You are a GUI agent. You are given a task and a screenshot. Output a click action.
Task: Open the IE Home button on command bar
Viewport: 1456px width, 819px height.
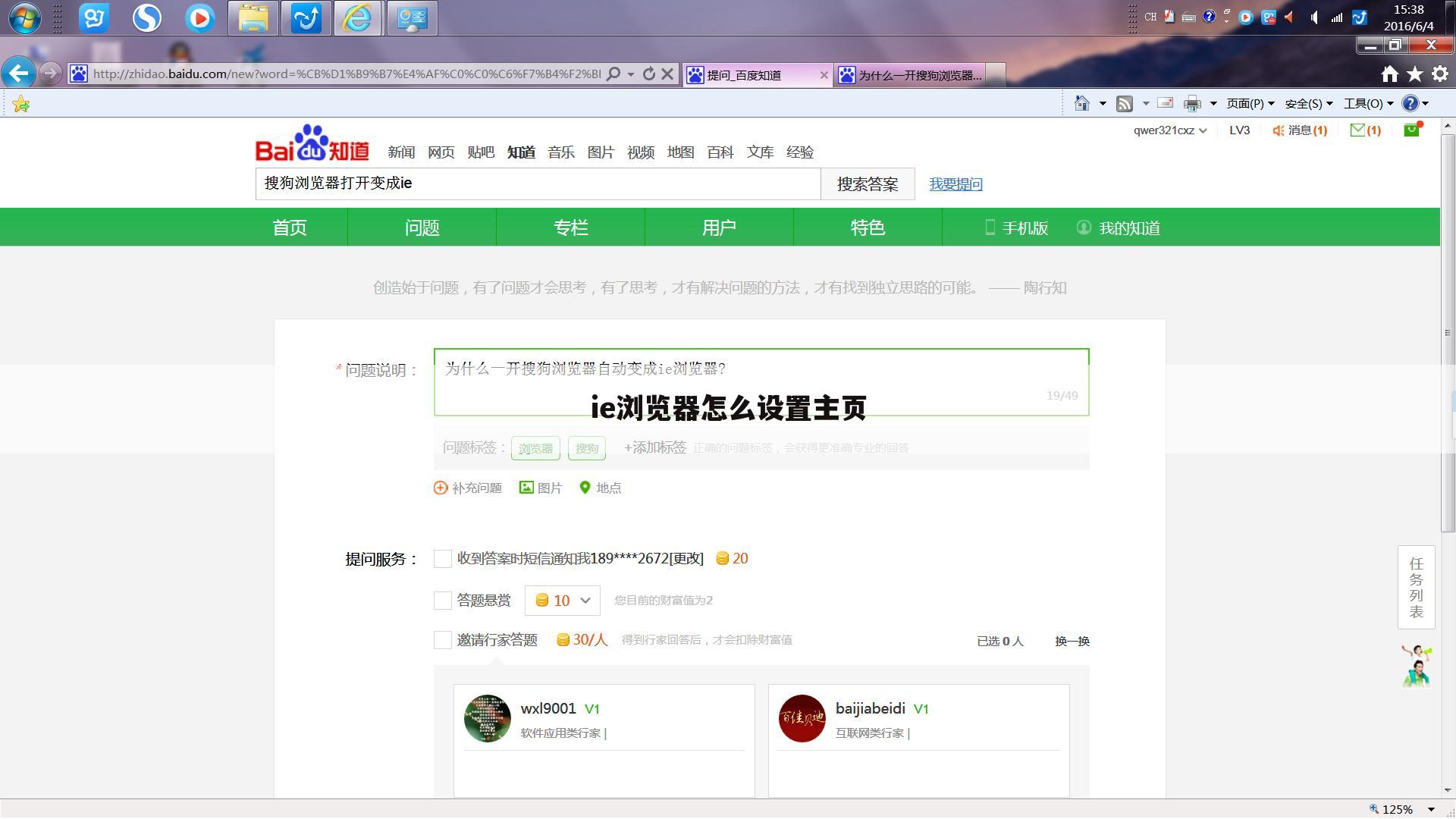pyautogui.click(x=1082, y=103)
